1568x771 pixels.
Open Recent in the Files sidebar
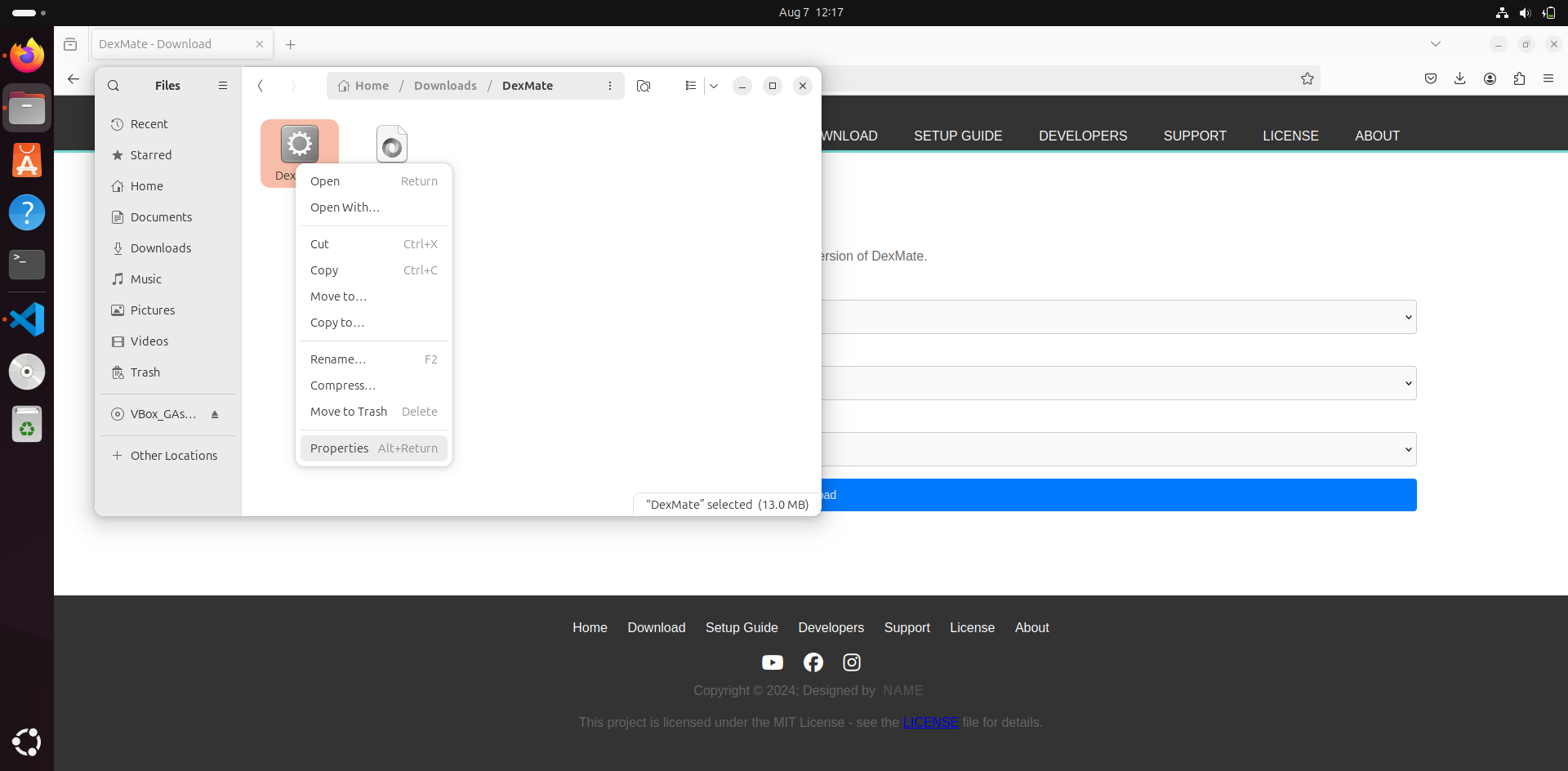coord(168,124)
